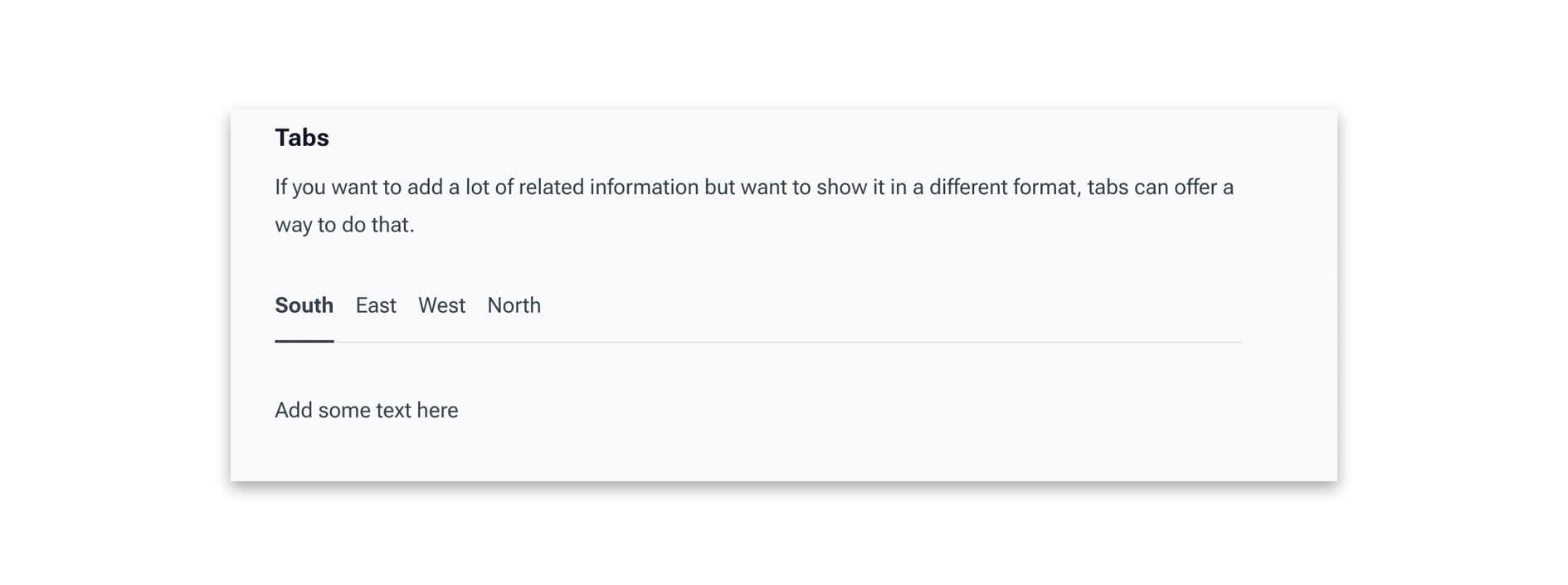Click the word "offer" in the description

[1195, 188]
